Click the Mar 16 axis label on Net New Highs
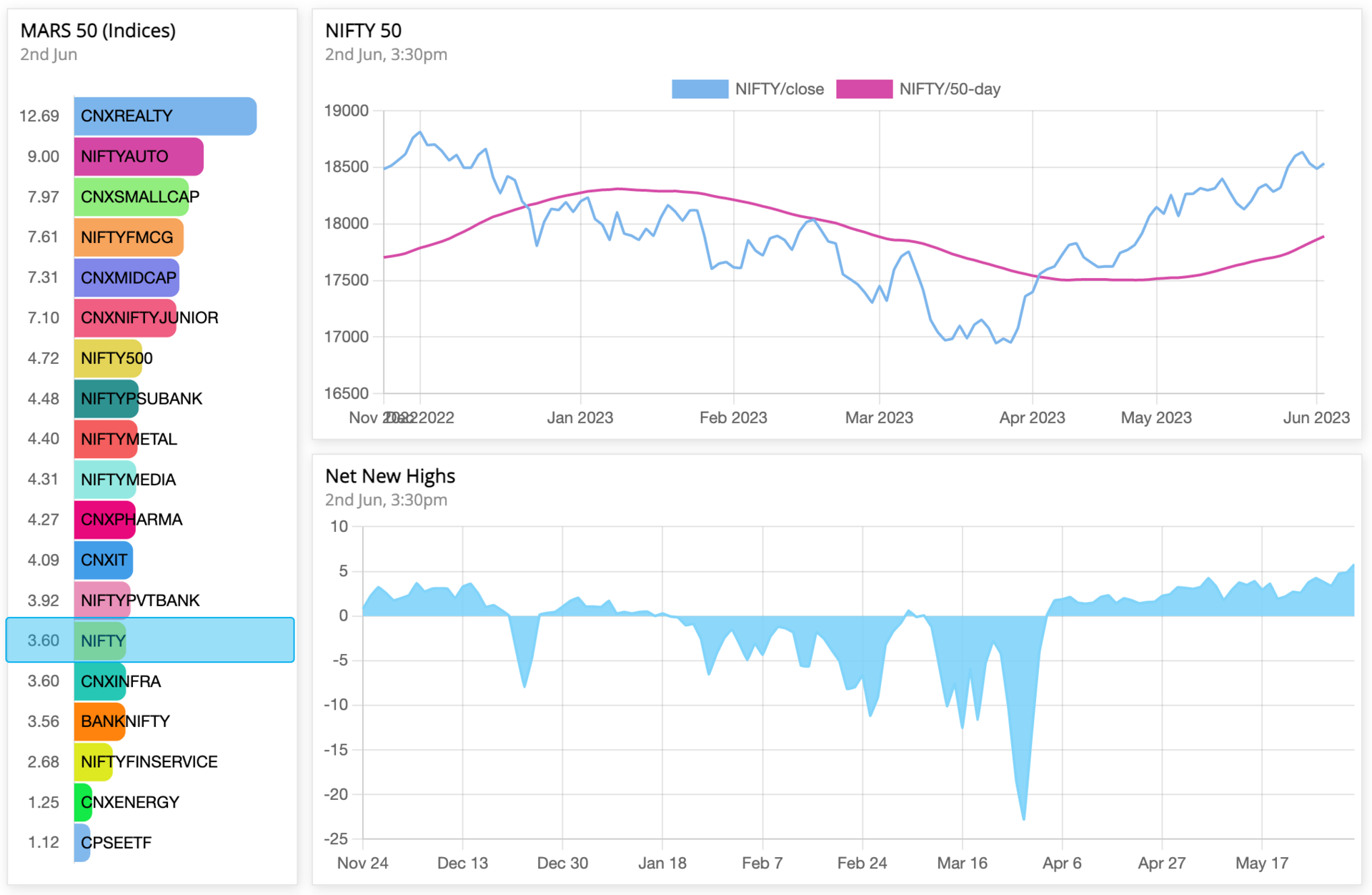 (x=962, y=863)
